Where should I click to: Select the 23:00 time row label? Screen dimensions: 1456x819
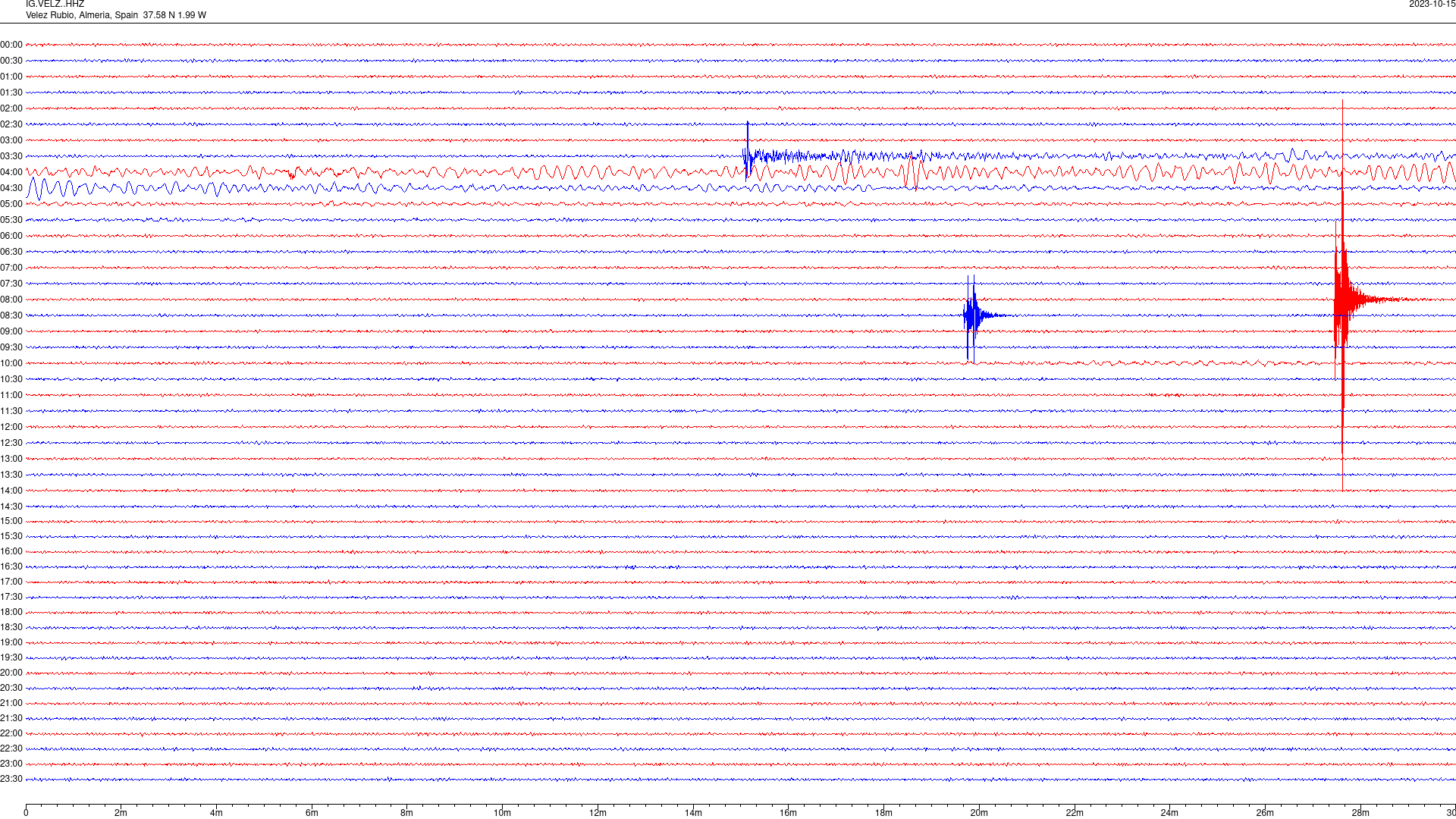coord(11,764)
